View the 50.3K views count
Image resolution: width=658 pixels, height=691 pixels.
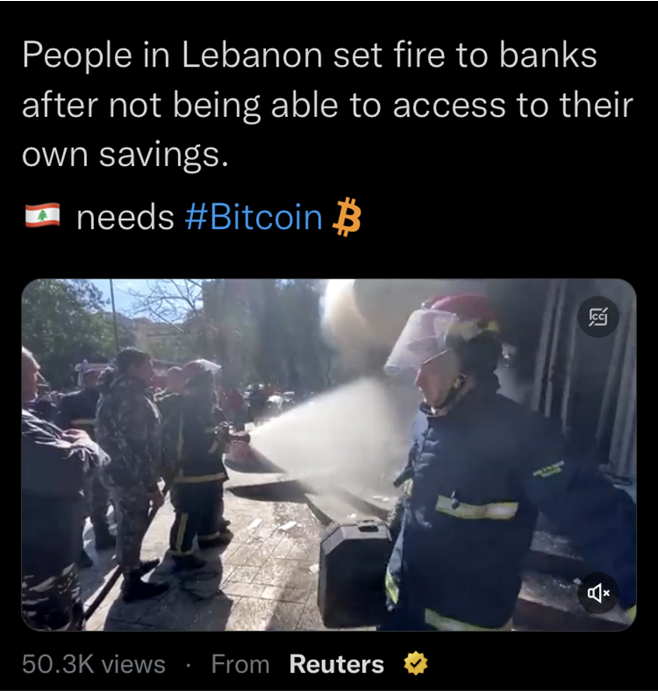point(94,664)
